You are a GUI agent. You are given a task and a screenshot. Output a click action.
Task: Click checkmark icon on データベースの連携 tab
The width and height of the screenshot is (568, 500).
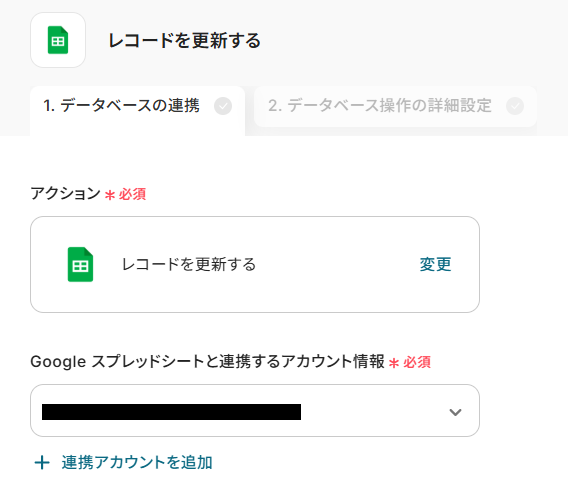223,106
